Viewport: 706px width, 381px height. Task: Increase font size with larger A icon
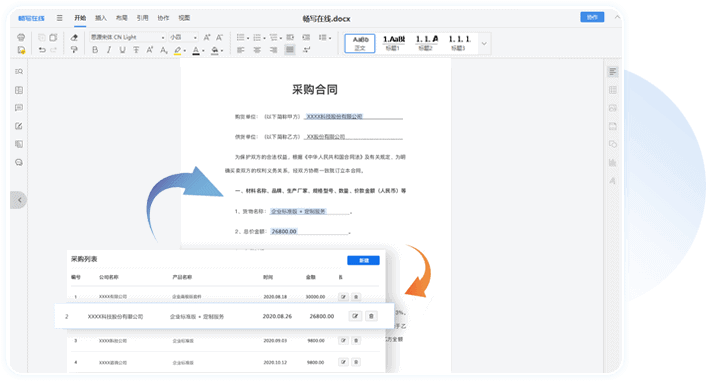tap(207, 37)
